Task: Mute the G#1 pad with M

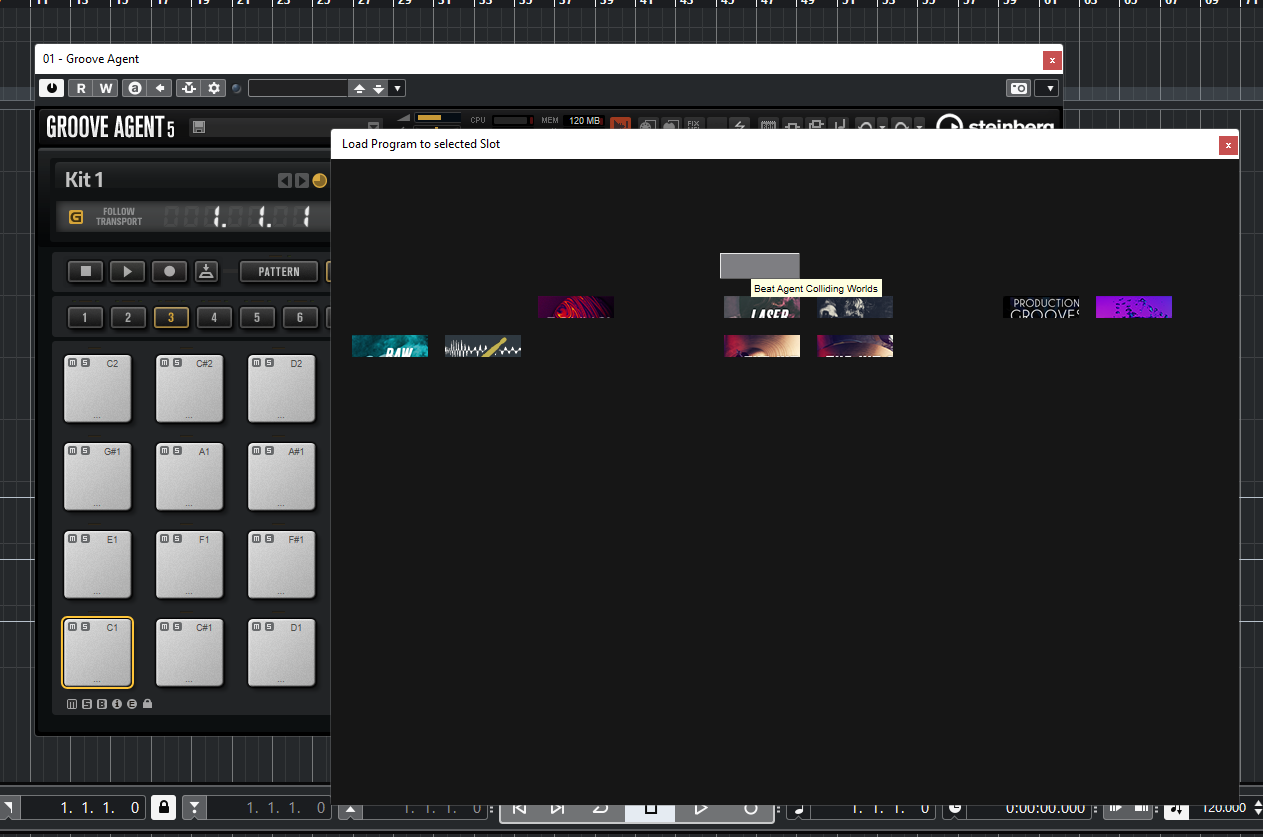Action: tap(73, 451)
